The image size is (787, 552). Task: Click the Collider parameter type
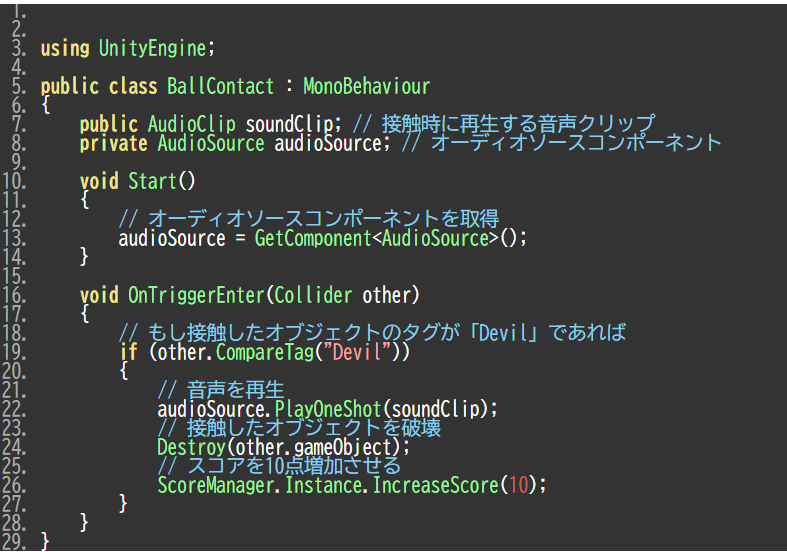(x=313, y=295)
